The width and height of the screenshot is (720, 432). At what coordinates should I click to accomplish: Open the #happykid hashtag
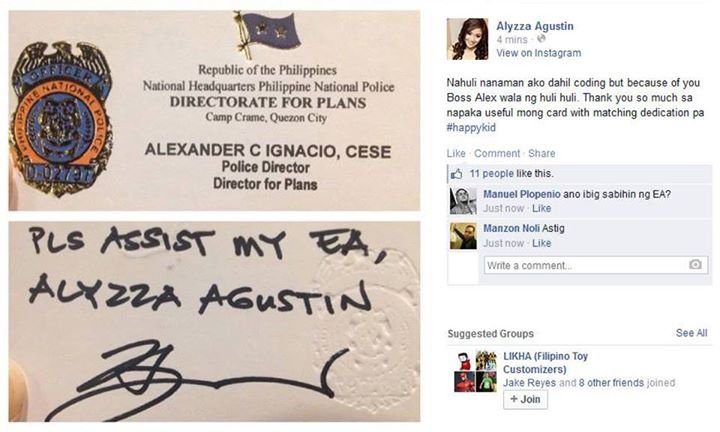[471, 128]
